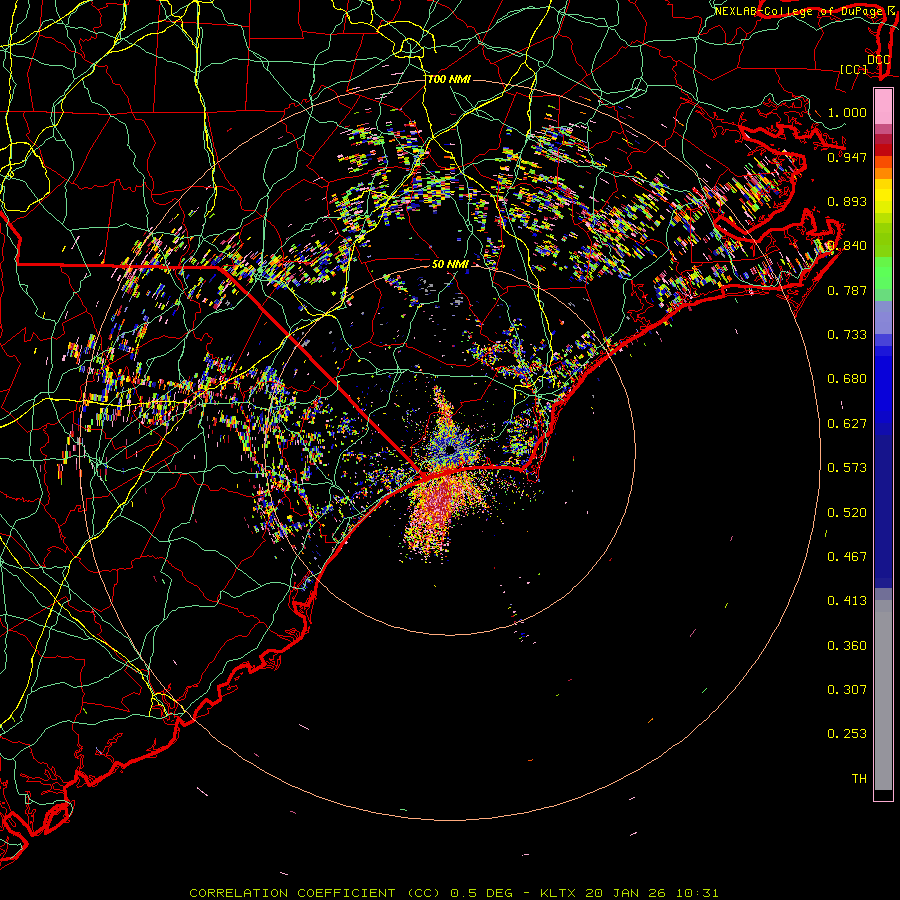This screenshot has height=900, width=900.
Task: Click the 0.787 color scale label
Action: tap(847, 290)
